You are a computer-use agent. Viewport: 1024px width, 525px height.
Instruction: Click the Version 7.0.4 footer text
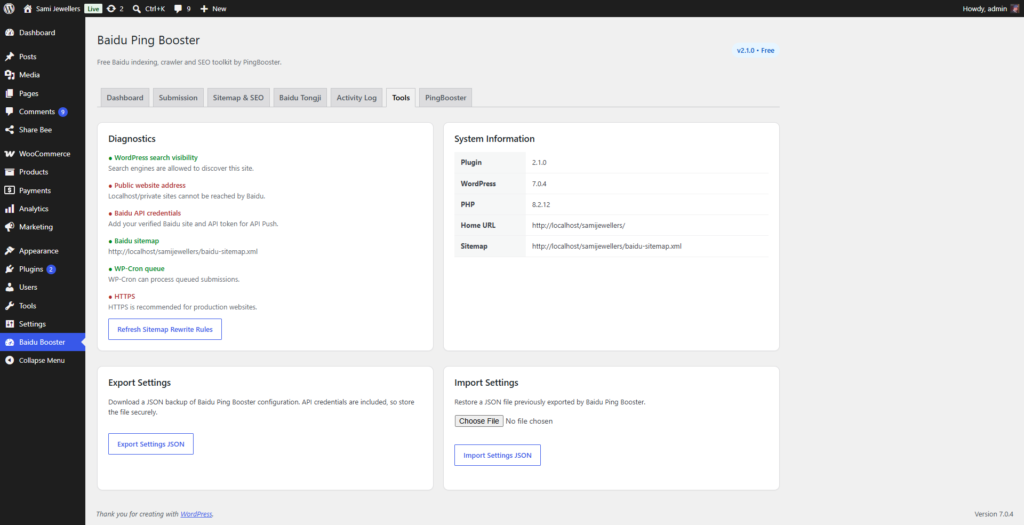(x=994, y=515)
